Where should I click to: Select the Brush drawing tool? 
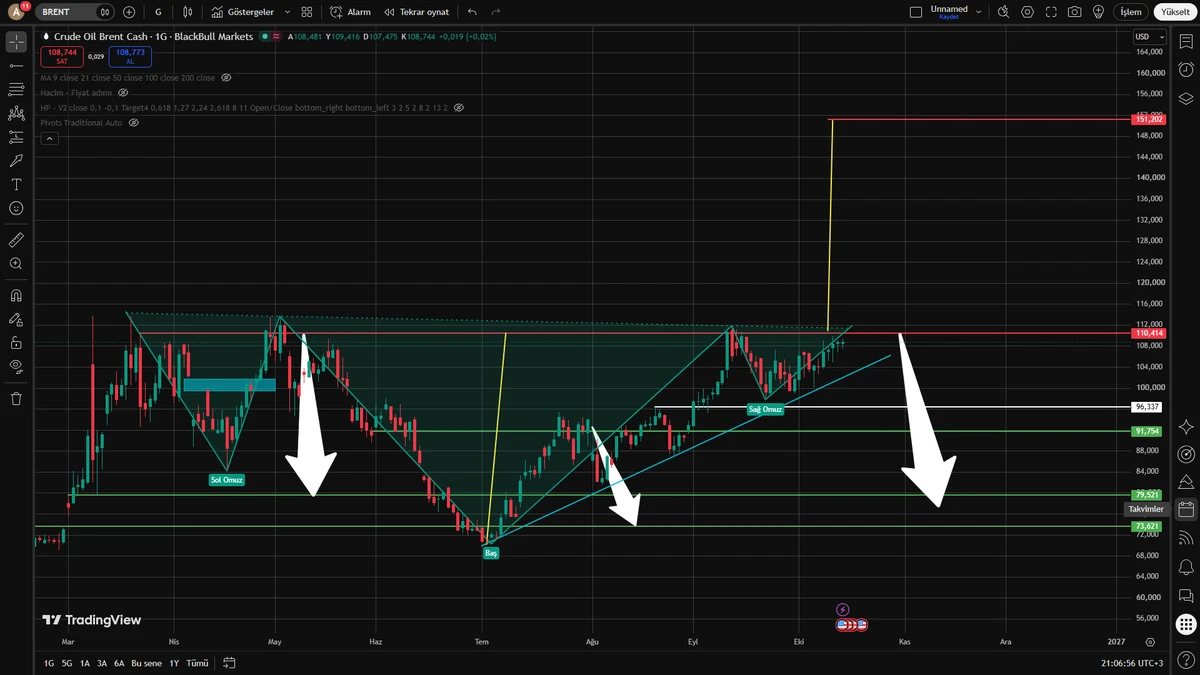(16, 160)
